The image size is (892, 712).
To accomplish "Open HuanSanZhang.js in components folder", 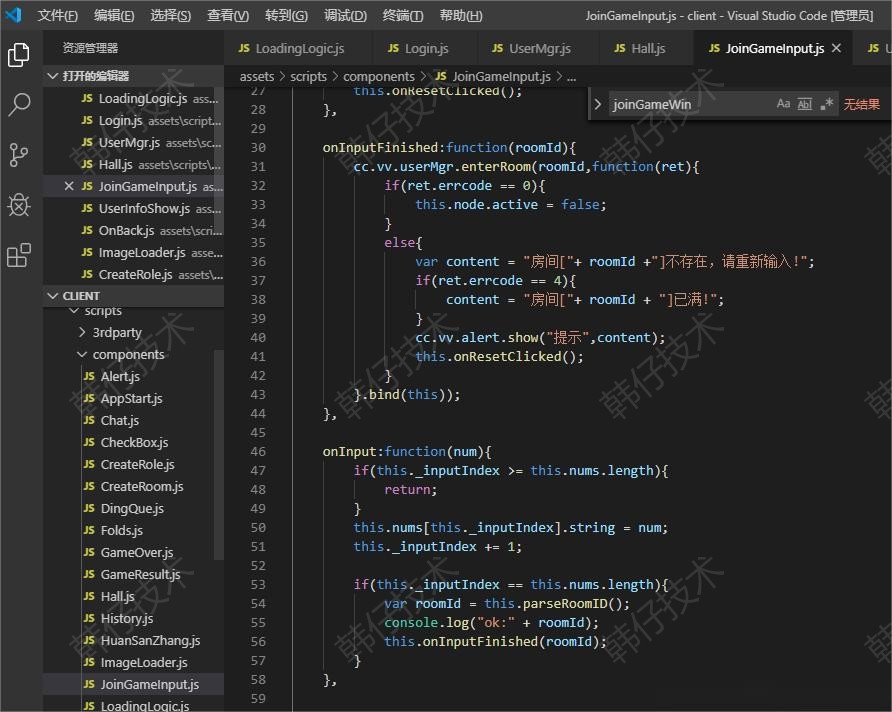I will [x=133, y=641].
